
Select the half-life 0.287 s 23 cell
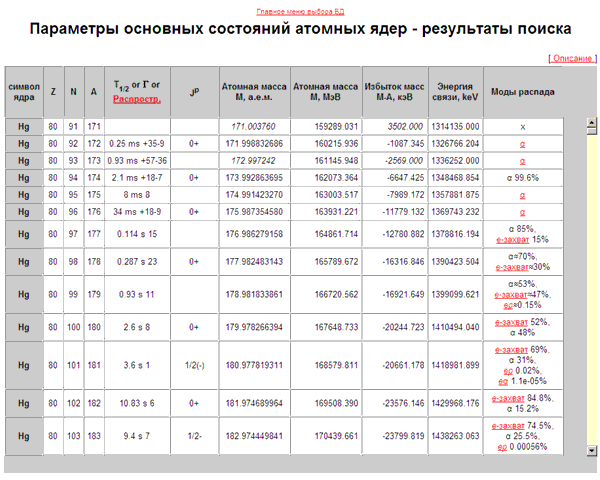137,262
